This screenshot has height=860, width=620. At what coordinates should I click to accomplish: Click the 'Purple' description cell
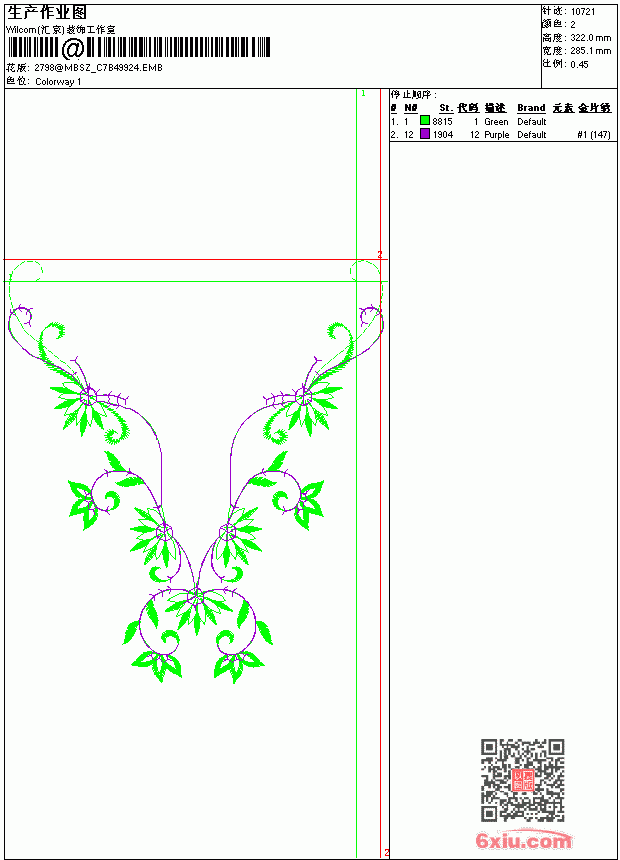(497, 135)
